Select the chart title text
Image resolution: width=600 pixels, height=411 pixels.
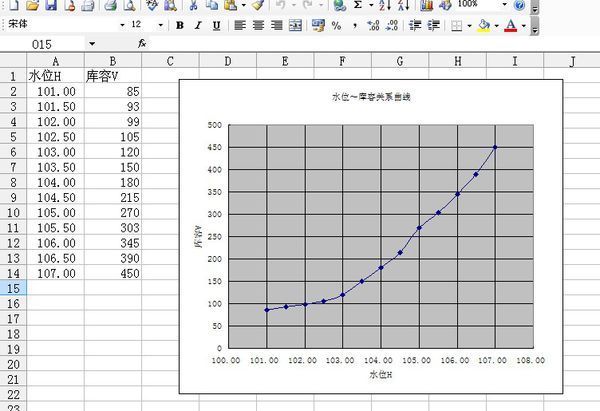coord(371,97)
